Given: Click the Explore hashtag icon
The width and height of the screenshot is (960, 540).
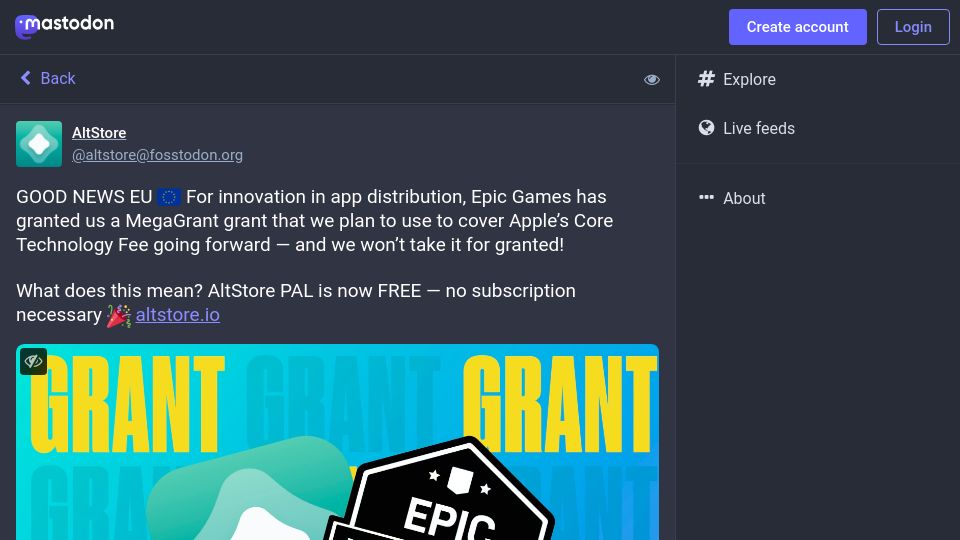Looking at the screenshot, I should 707,79.
